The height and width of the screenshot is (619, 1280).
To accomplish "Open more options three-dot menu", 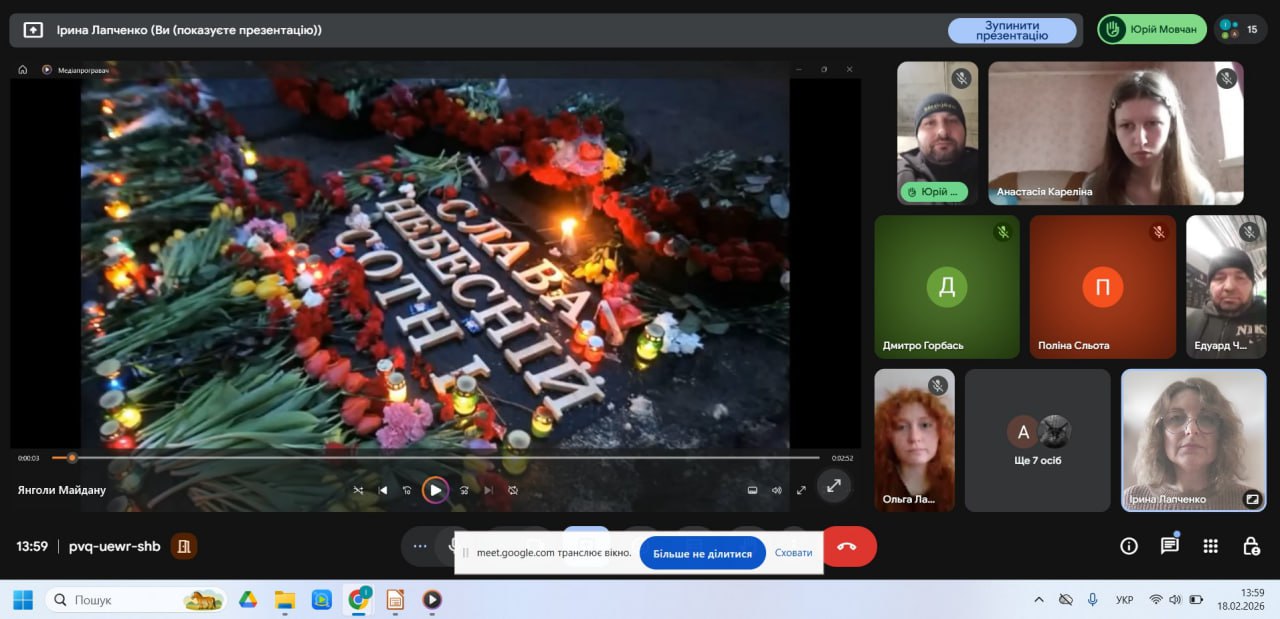I will pyautogui.click(x=420, y=546).
